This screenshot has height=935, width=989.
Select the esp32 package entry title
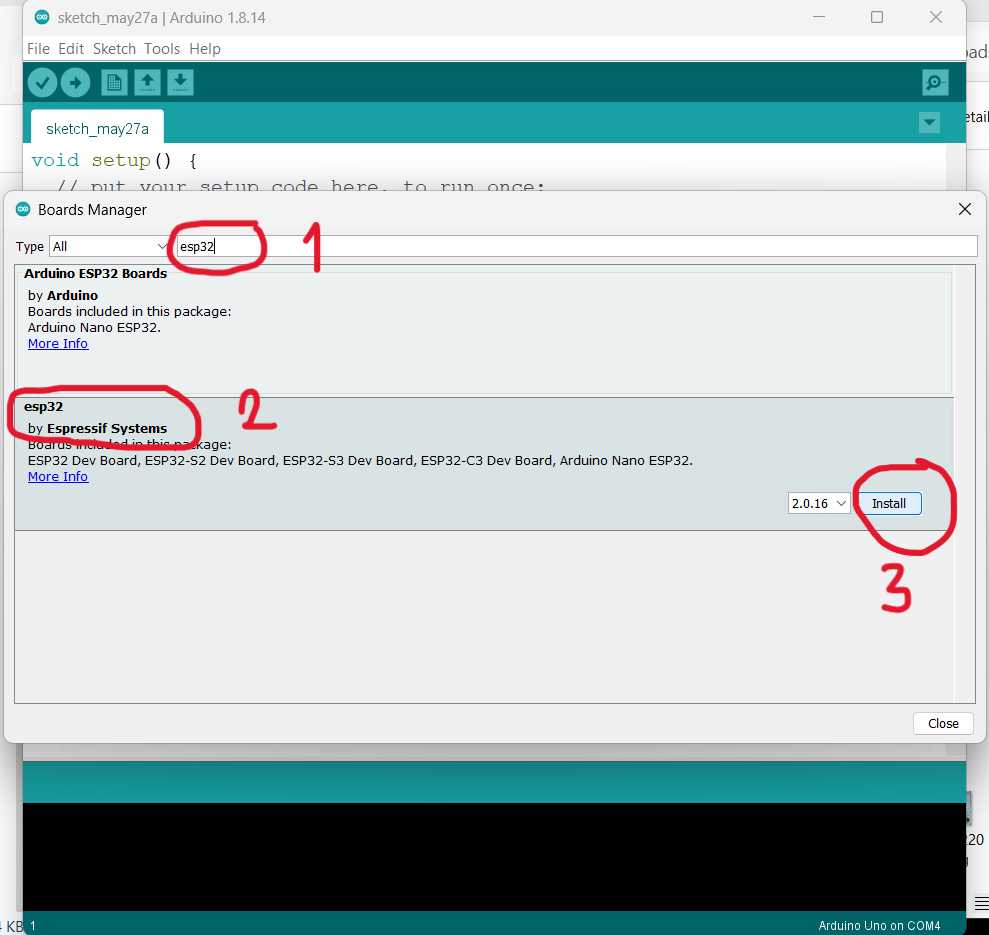pos(44,407)
